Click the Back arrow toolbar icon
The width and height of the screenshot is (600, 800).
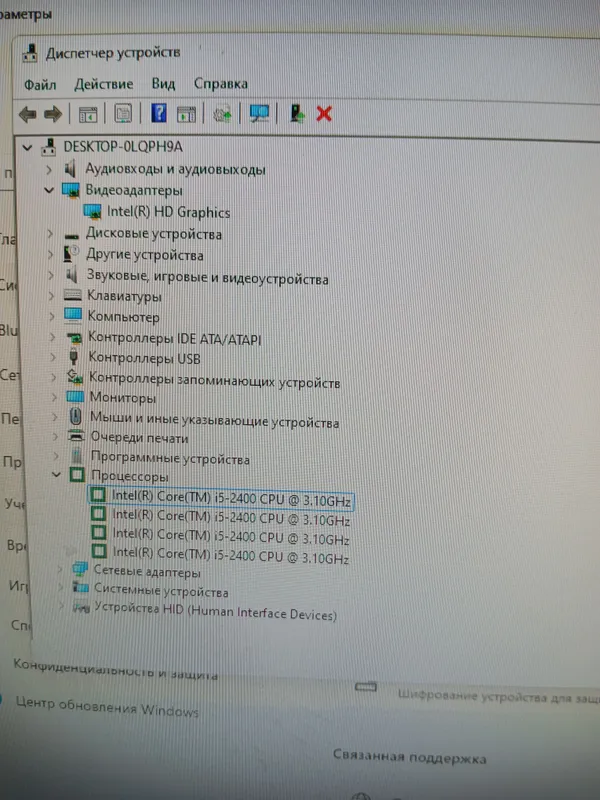pos(28,114)
